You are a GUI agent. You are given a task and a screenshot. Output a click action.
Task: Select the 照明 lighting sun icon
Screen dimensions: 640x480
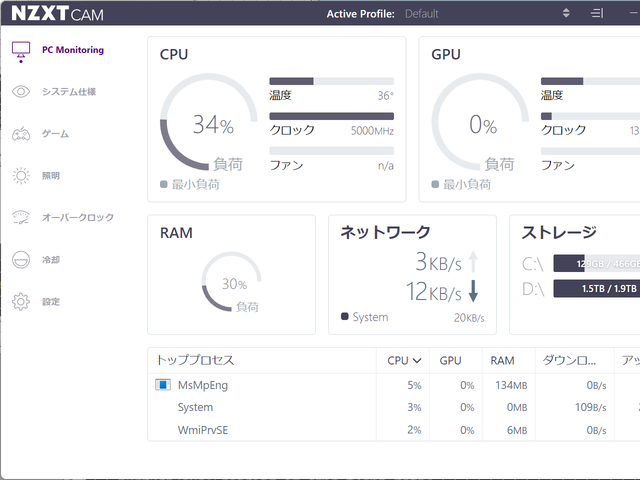[x=21, y=176]
